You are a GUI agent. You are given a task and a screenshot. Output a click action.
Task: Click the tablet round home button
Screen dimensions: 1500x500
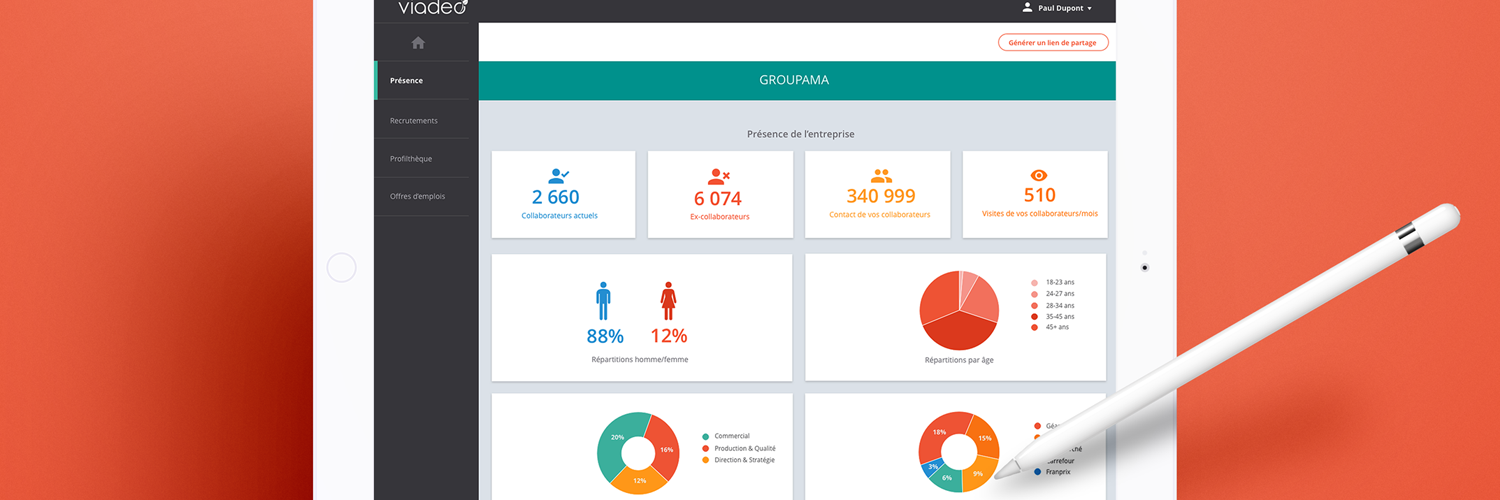(342, 268)
